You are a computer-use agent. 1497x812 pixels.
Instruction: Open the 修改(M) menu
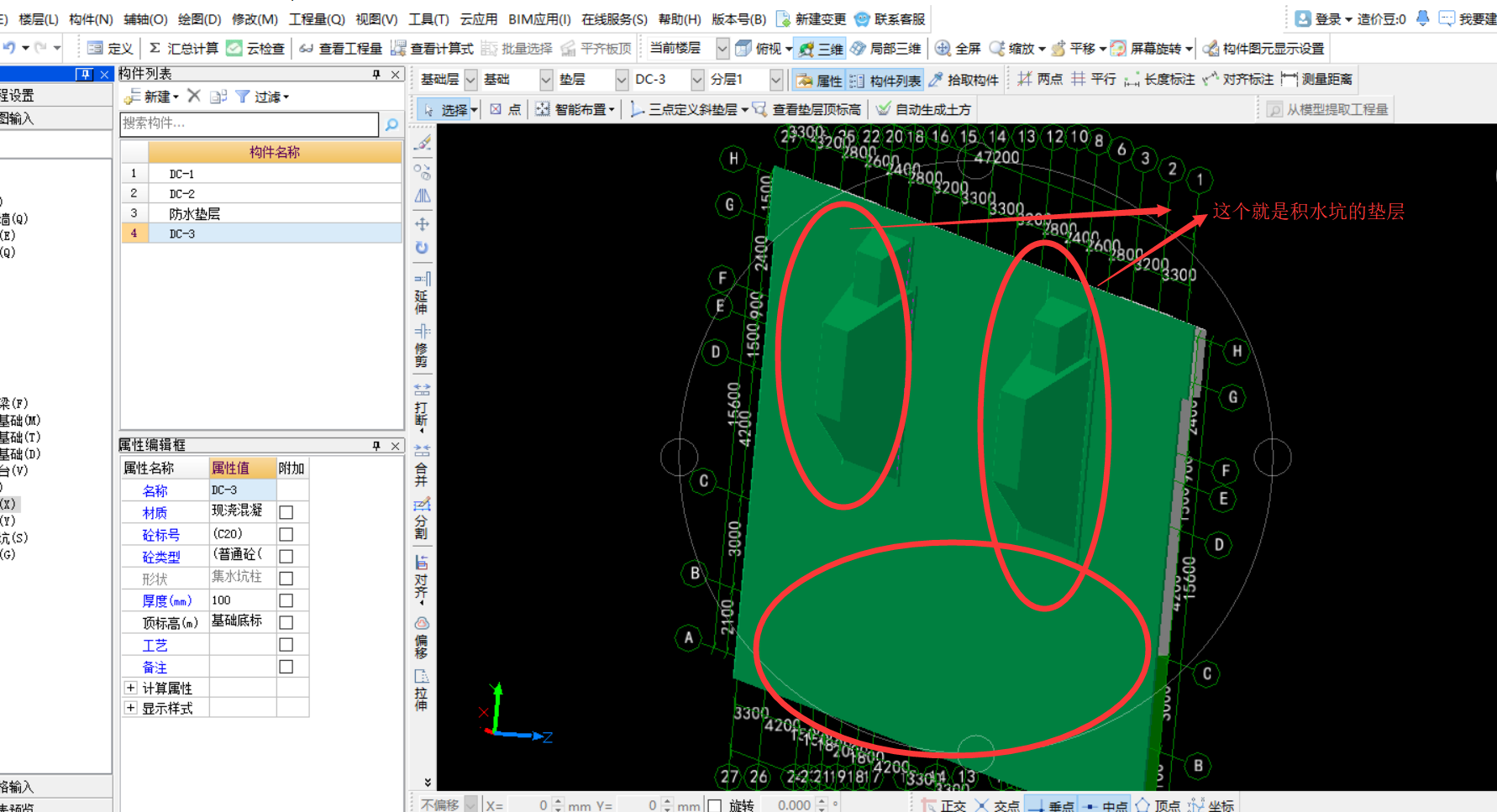pyautogui.click(x=255, y=18)
